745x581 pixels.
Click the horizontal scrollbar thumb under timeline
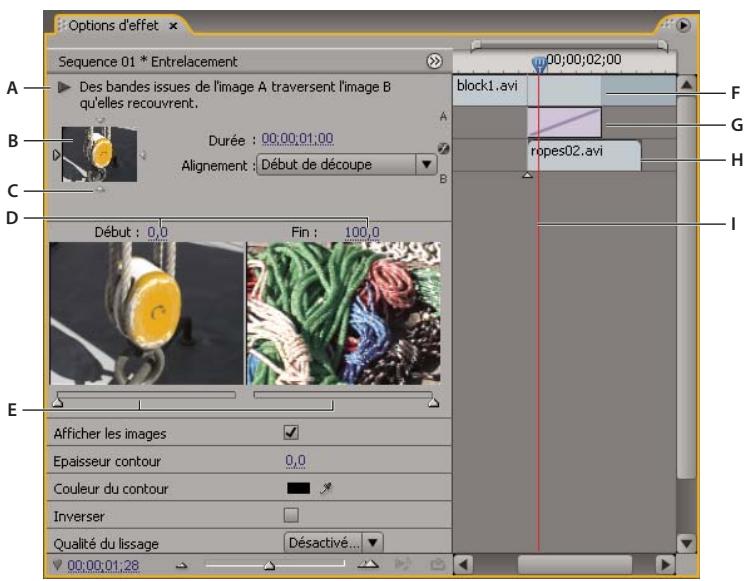pos(575,565)
